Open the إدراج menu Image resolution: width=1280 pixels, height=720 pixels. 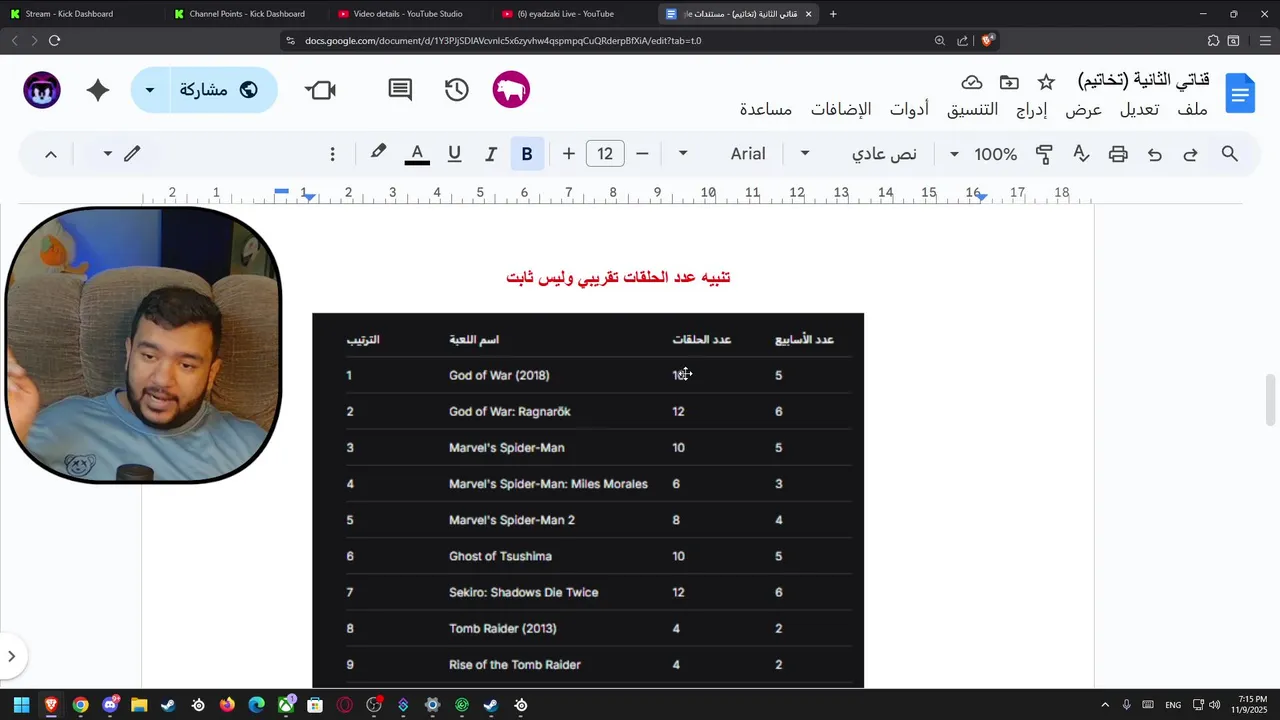1031,110
